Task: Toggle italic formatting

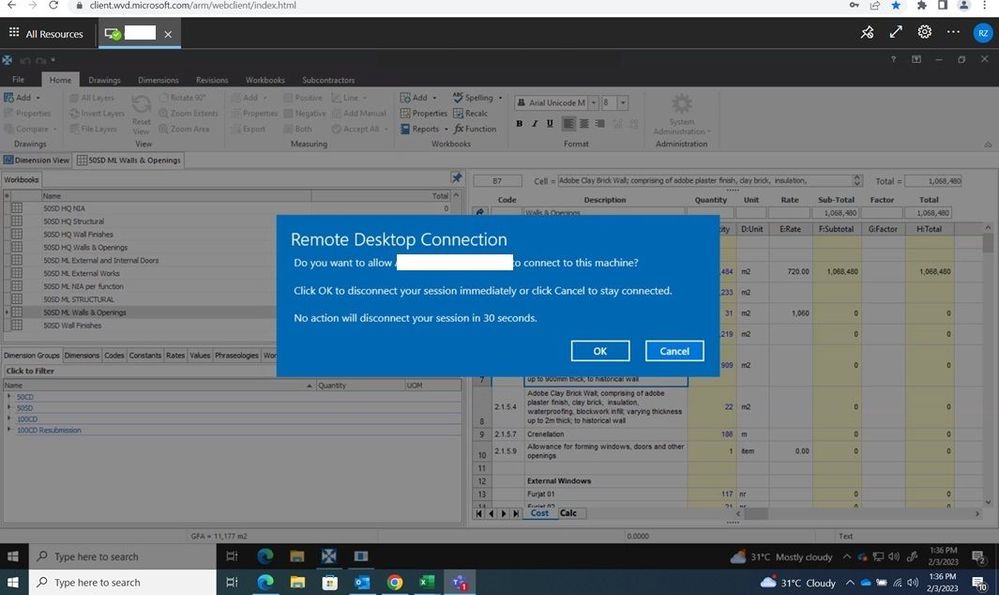Action: (535, 124)
